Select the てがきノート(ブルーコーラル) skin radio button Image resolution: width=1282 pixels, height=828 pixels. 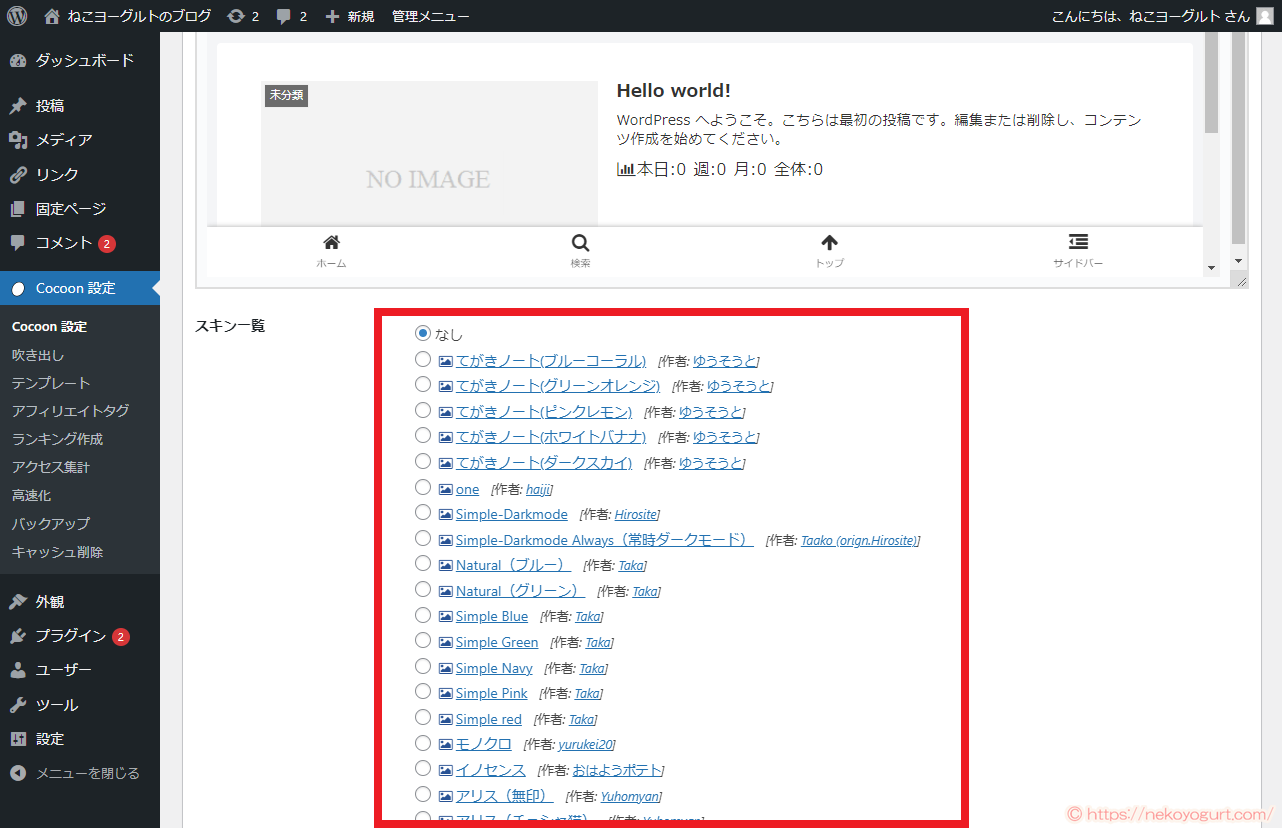[423, 359]
